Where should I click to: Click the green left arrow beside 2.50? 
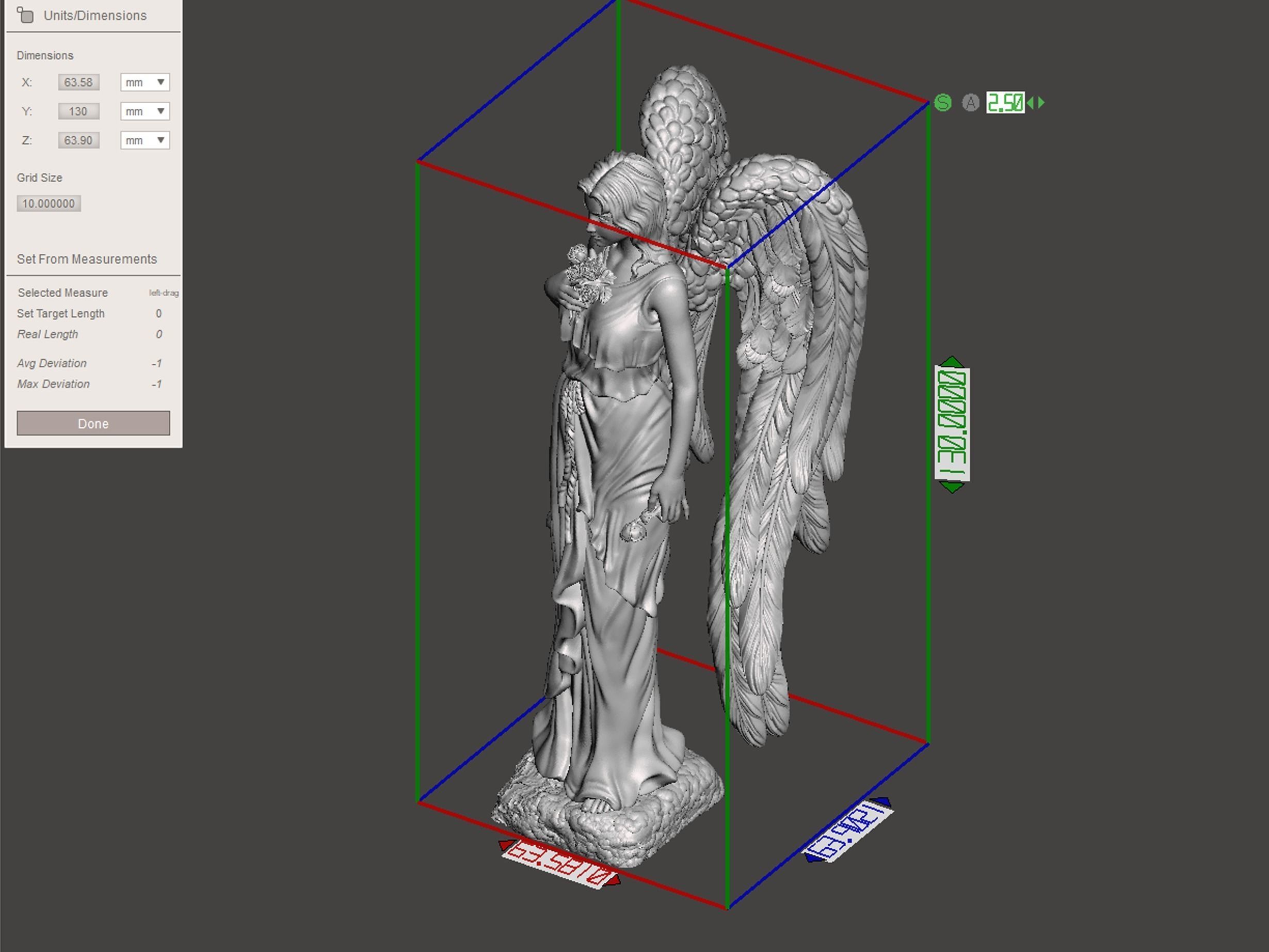coord(1031,103)
